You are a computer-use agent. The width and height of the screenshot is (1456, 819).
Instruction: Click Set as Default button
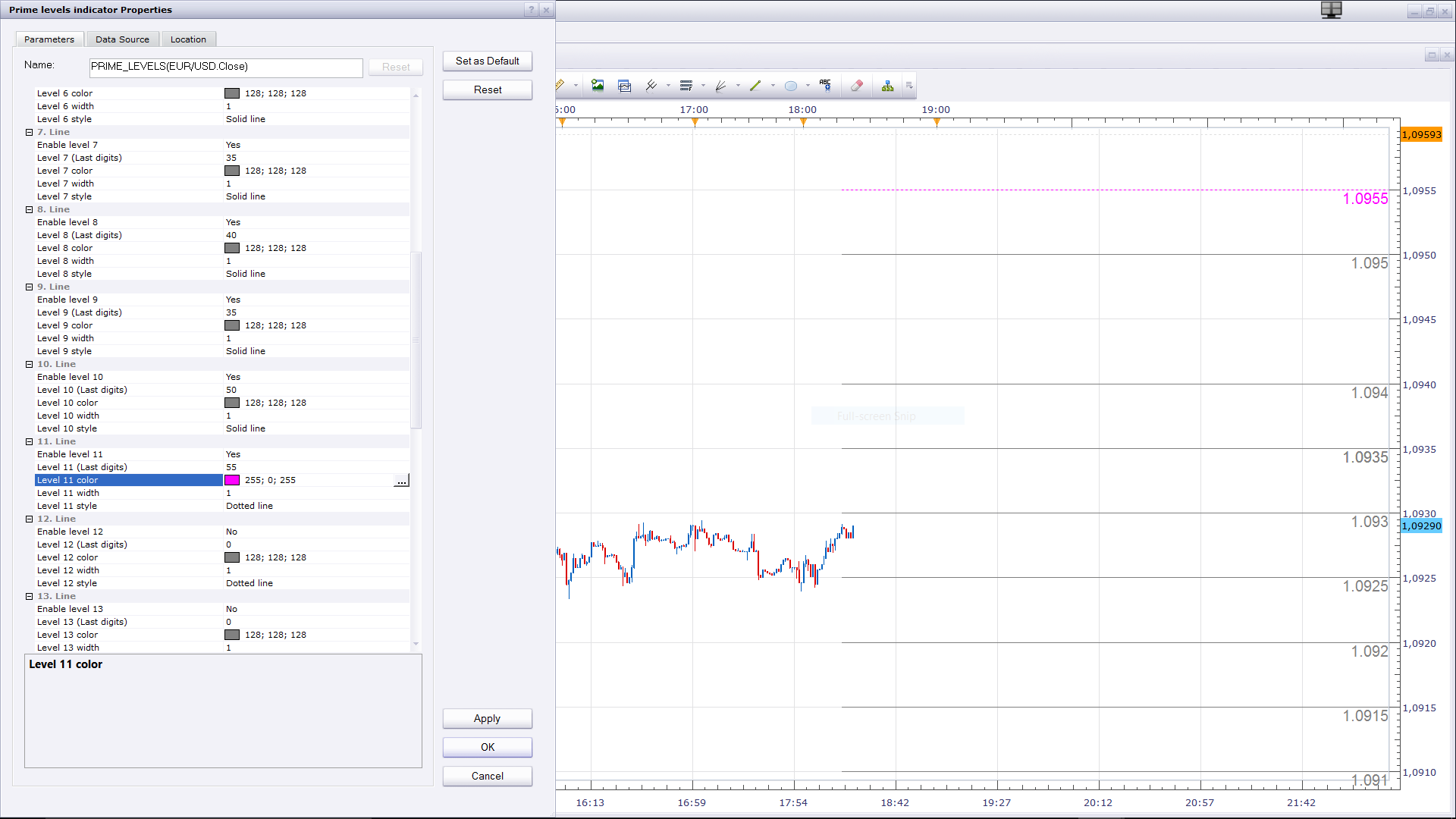click(x=488, y=61)
